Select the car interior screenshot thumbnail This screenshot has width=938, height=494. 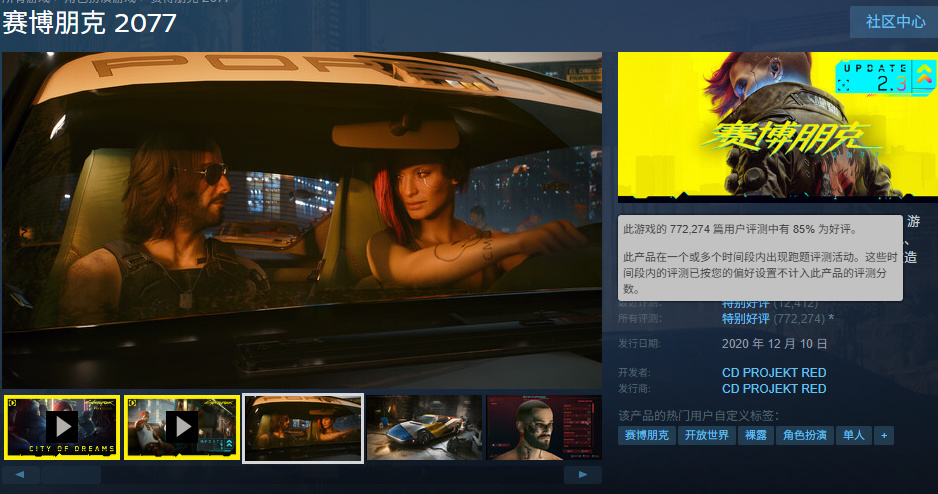[303, 428]
